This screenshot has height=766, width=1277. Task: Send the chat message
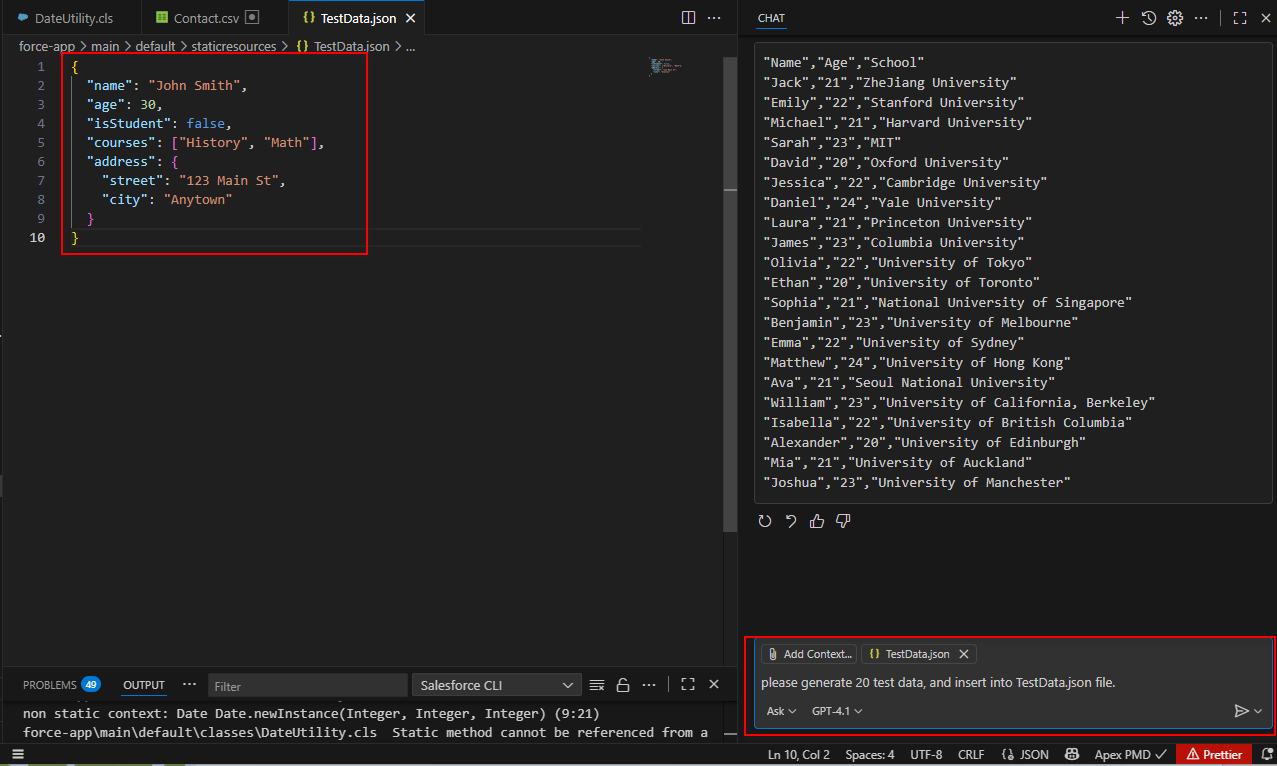1241,711
